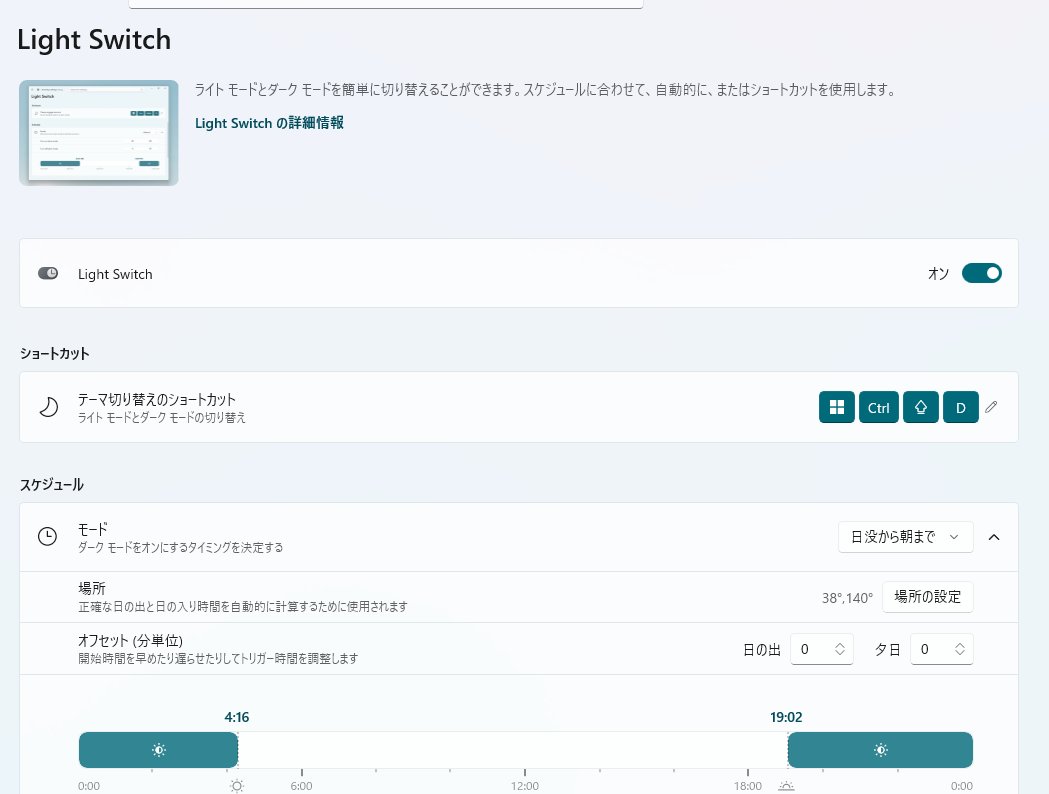
Task: Click the オン state label
Action: tap(939, 274)
